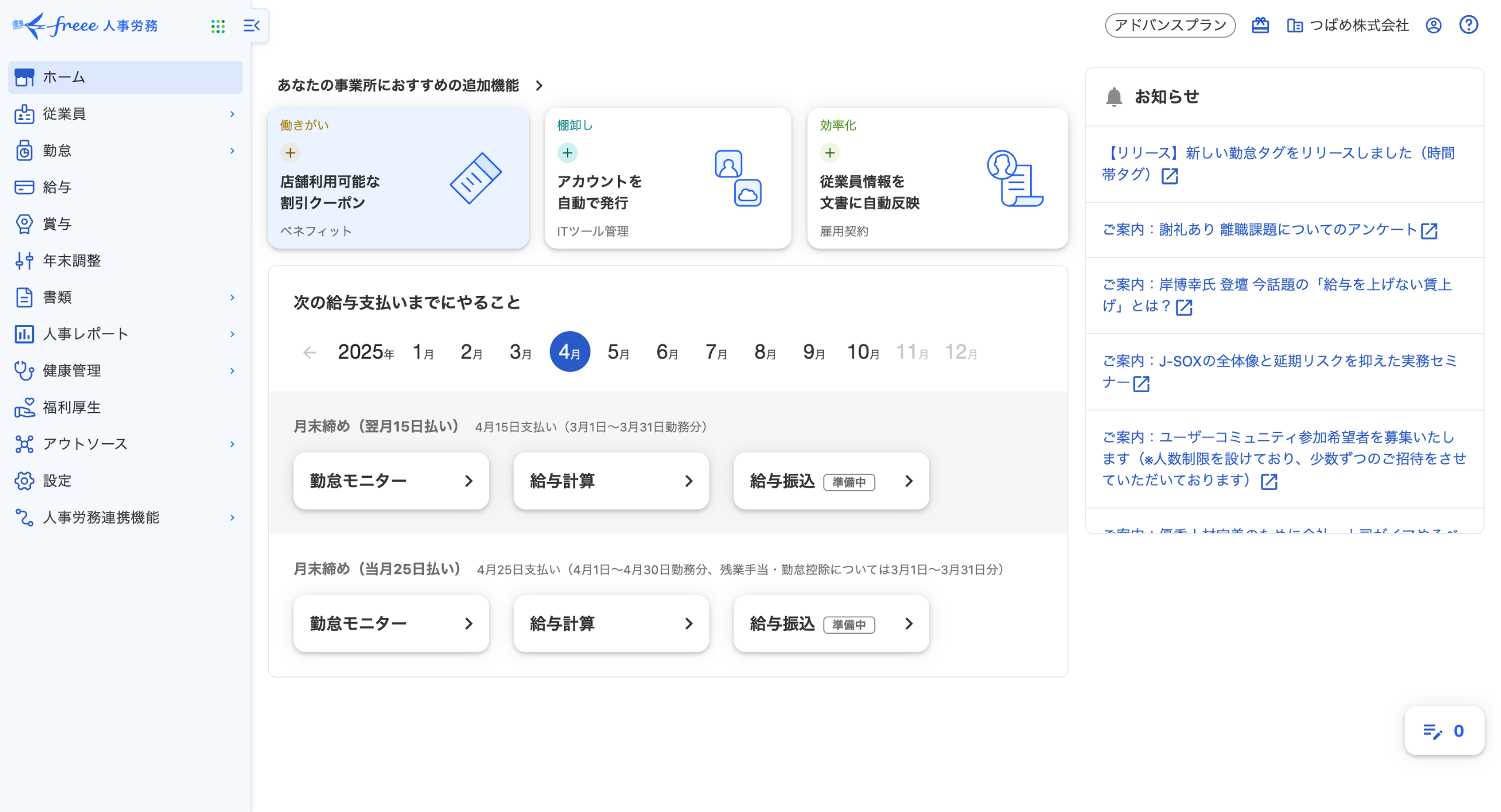The width and height of the screenshot is (1501, 812).
Task: Expand the 従業員 sidebar submenu
Action: (232, 114)
